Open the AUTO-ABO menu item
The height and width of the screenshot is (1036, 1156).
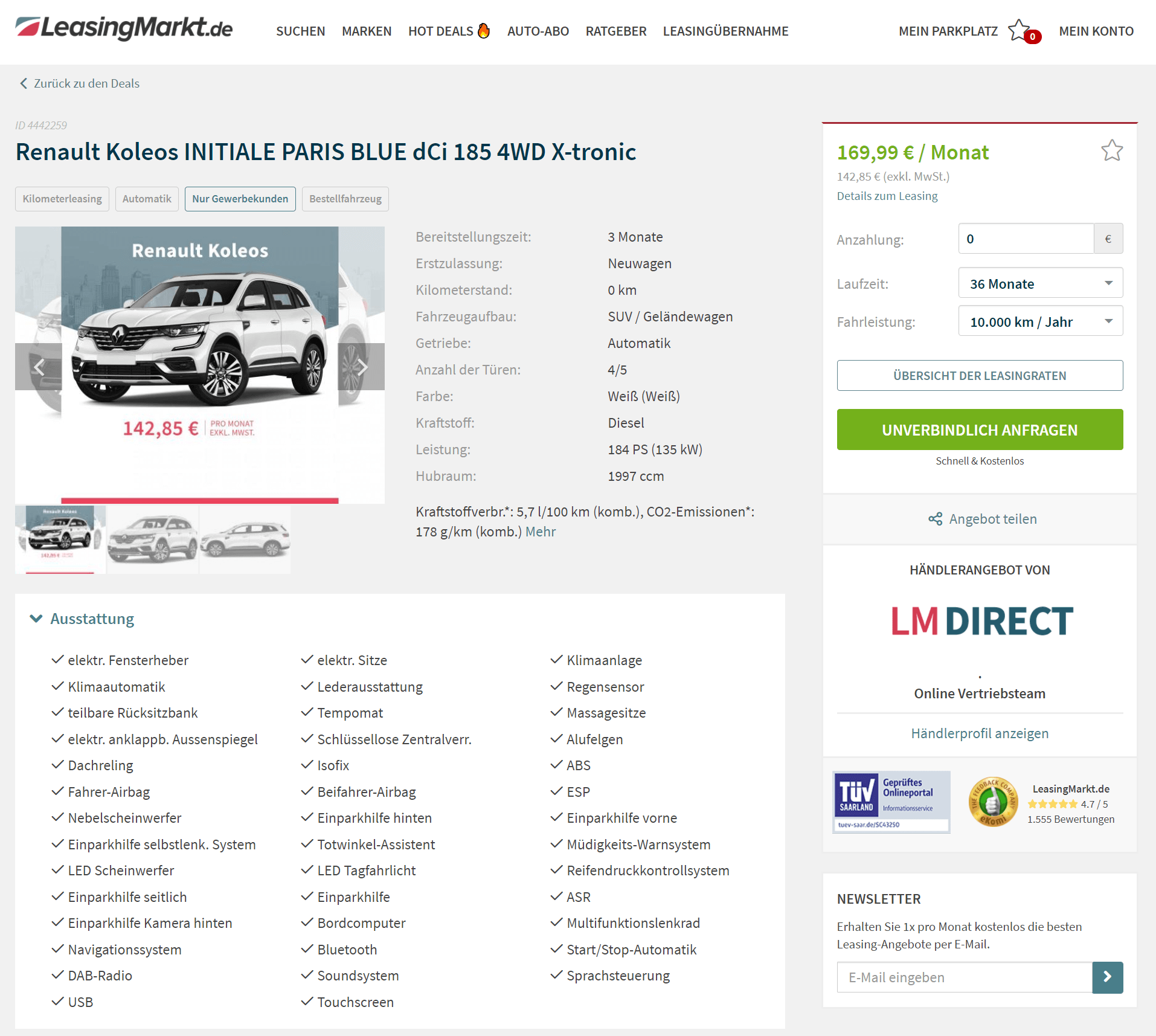coord(538,31)
